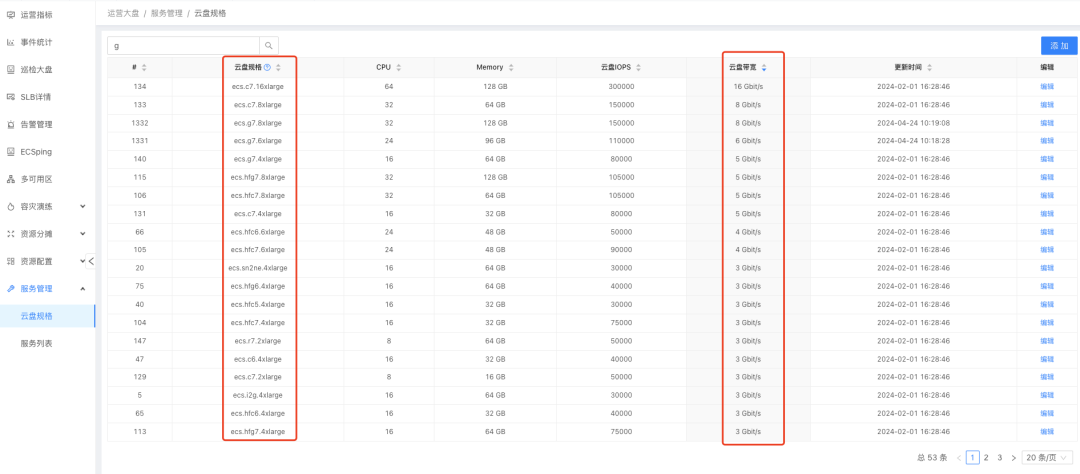Click the ecs.g7.6xlarge cell
Screen dimensions: 1080x474
coord(258,141)
